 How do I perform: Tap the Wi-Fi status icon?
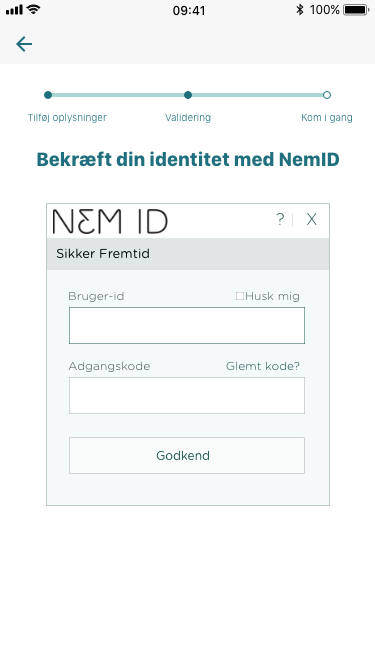click(x=34, y=9)
